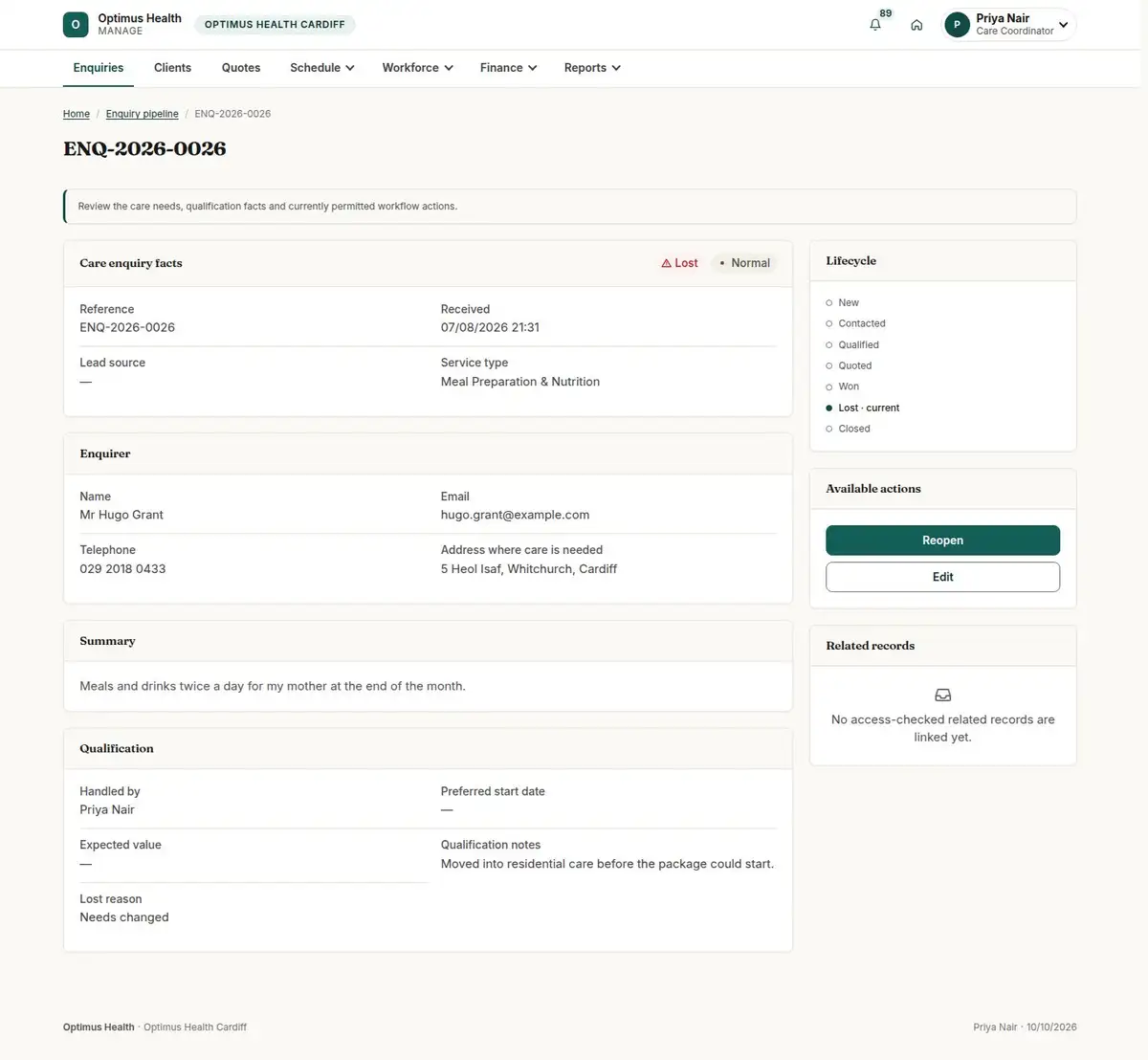Follow the Home breadcrumb link
Viewport: 1148px width, 1060px height.
[x=77, y=114]
